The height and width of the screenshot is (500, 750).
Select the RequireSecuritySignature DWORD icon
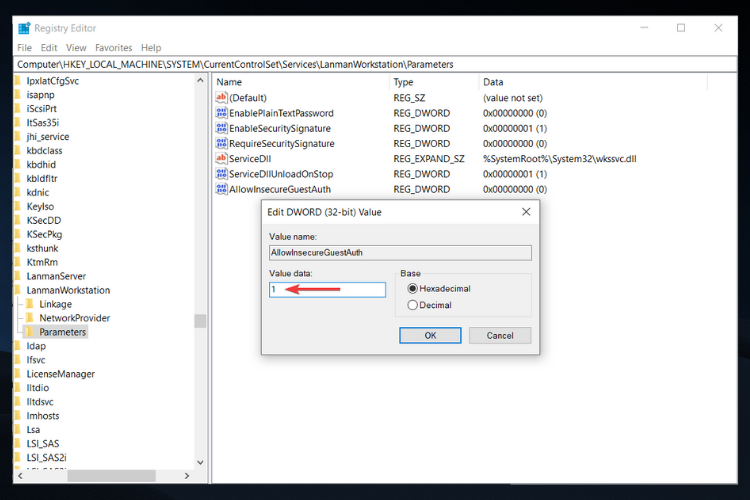pyautogui.click(x=221, y=144)
